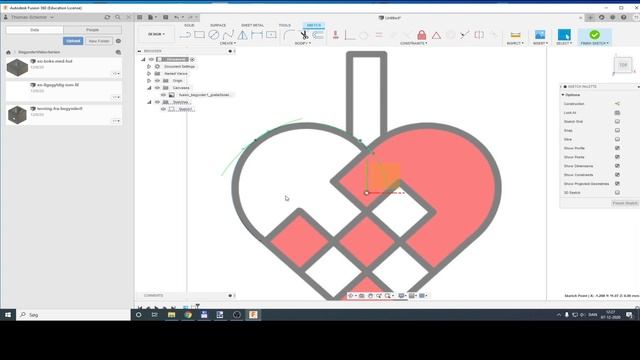Select the Line tool in the Create group
The width and height of the screenshot is (640, 360).
coord(185,35)
